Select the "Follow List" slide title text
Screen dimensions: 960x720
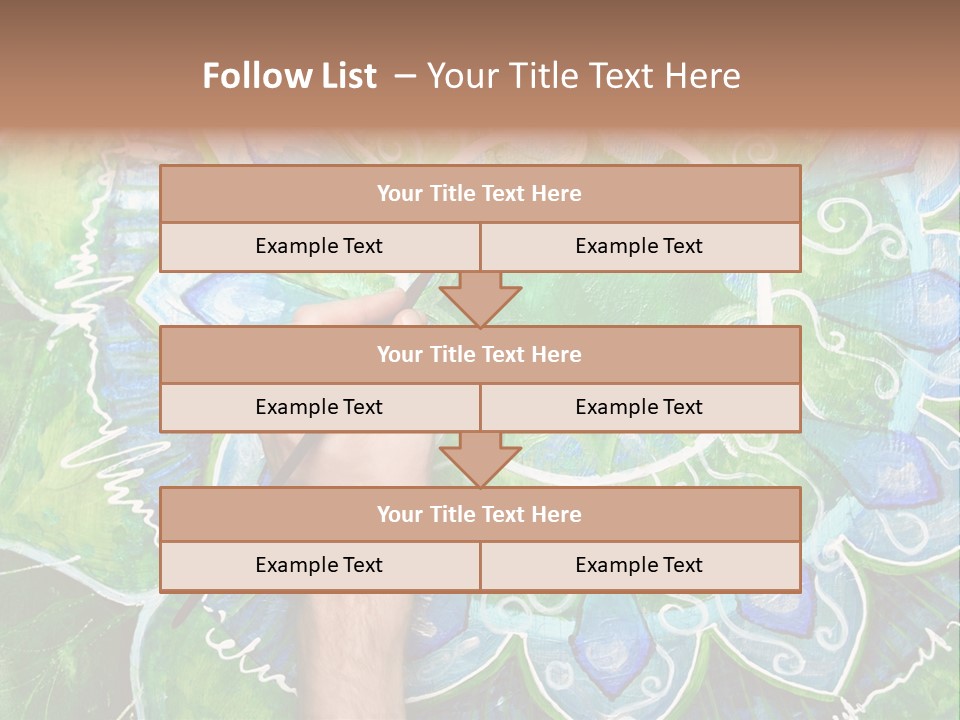290,76
